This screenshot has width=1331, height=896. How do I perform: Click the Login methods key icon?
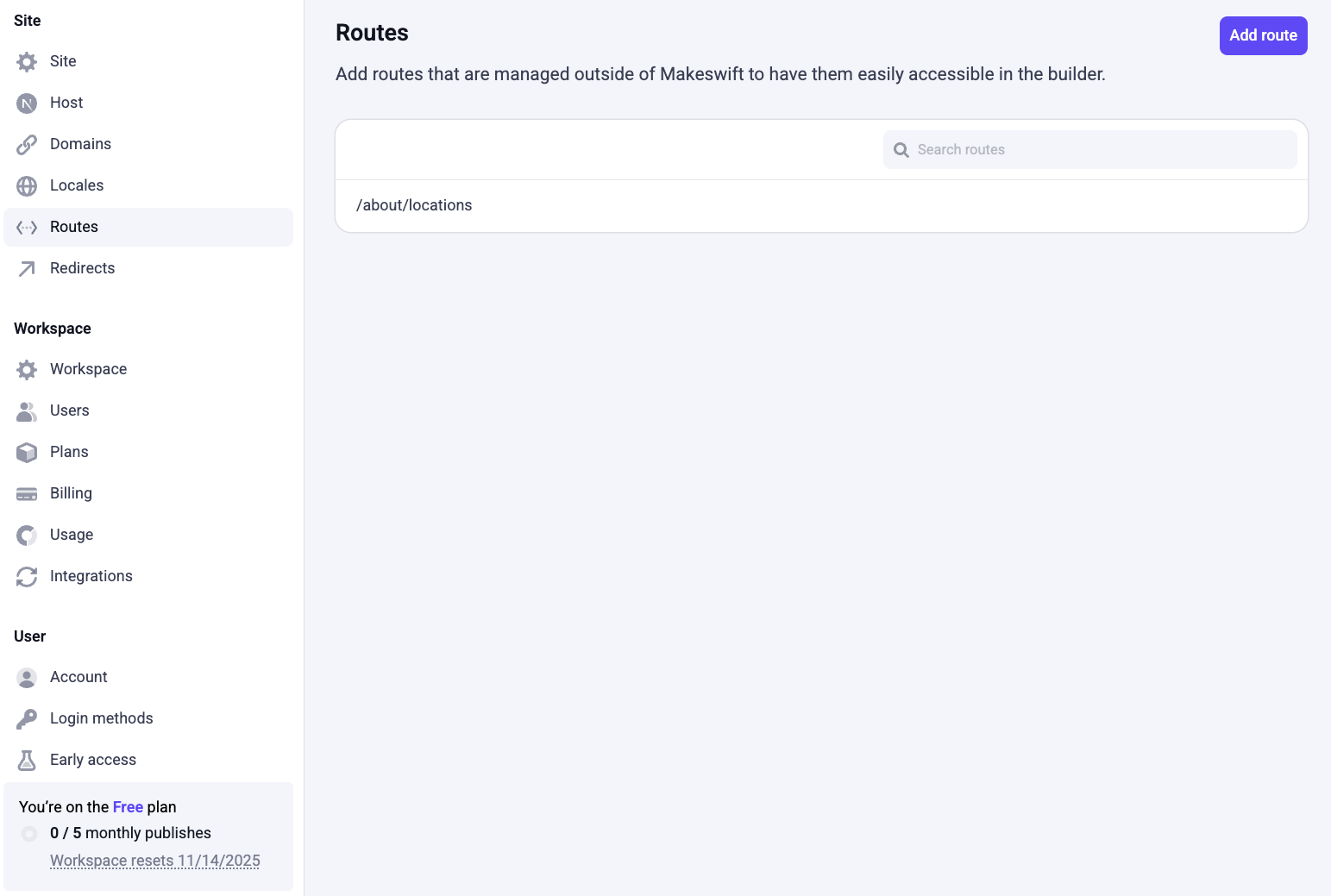click(27, 719)
